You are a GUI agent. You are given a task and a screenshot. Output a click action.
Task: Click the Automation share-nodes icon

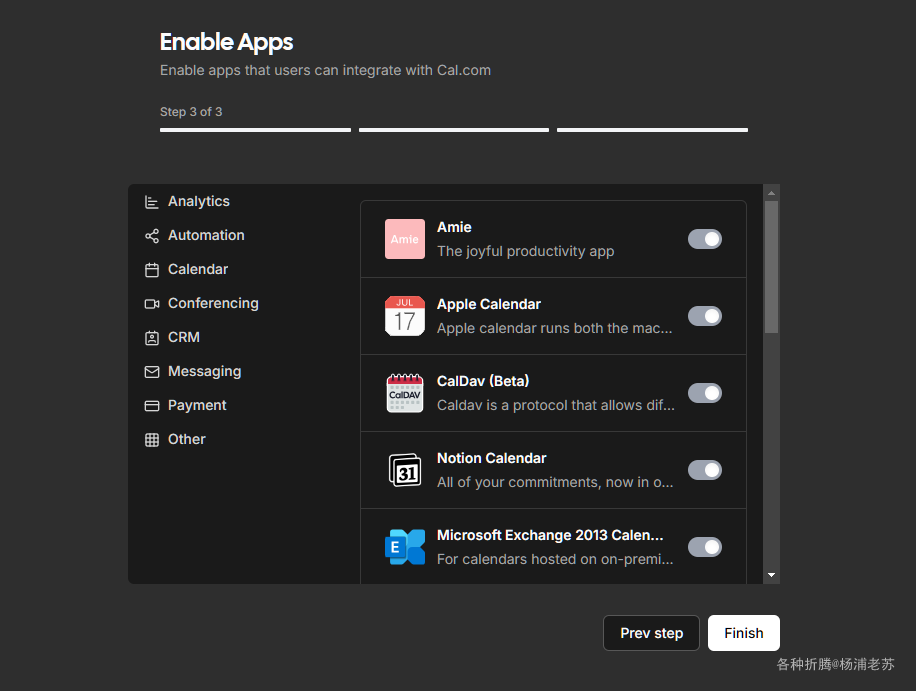tap(152, 236)
